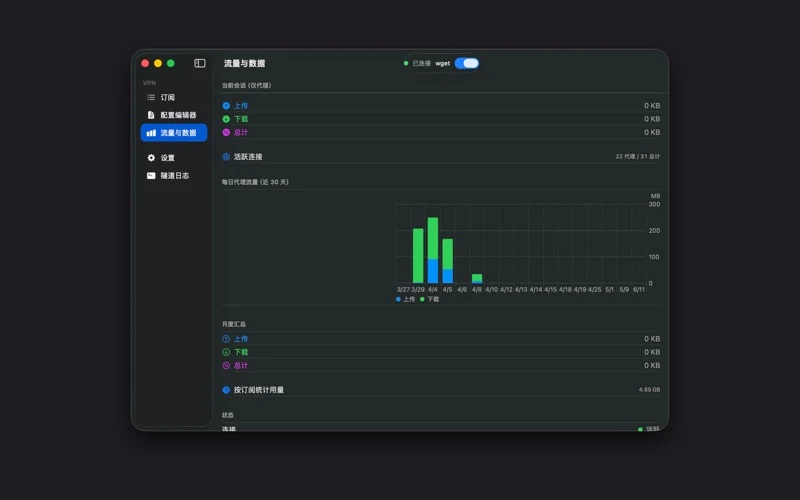The height and width of the screenshot is (500, 800).
Task: Click the 0 KB value of 当前会话 总计
Action: 652,132
